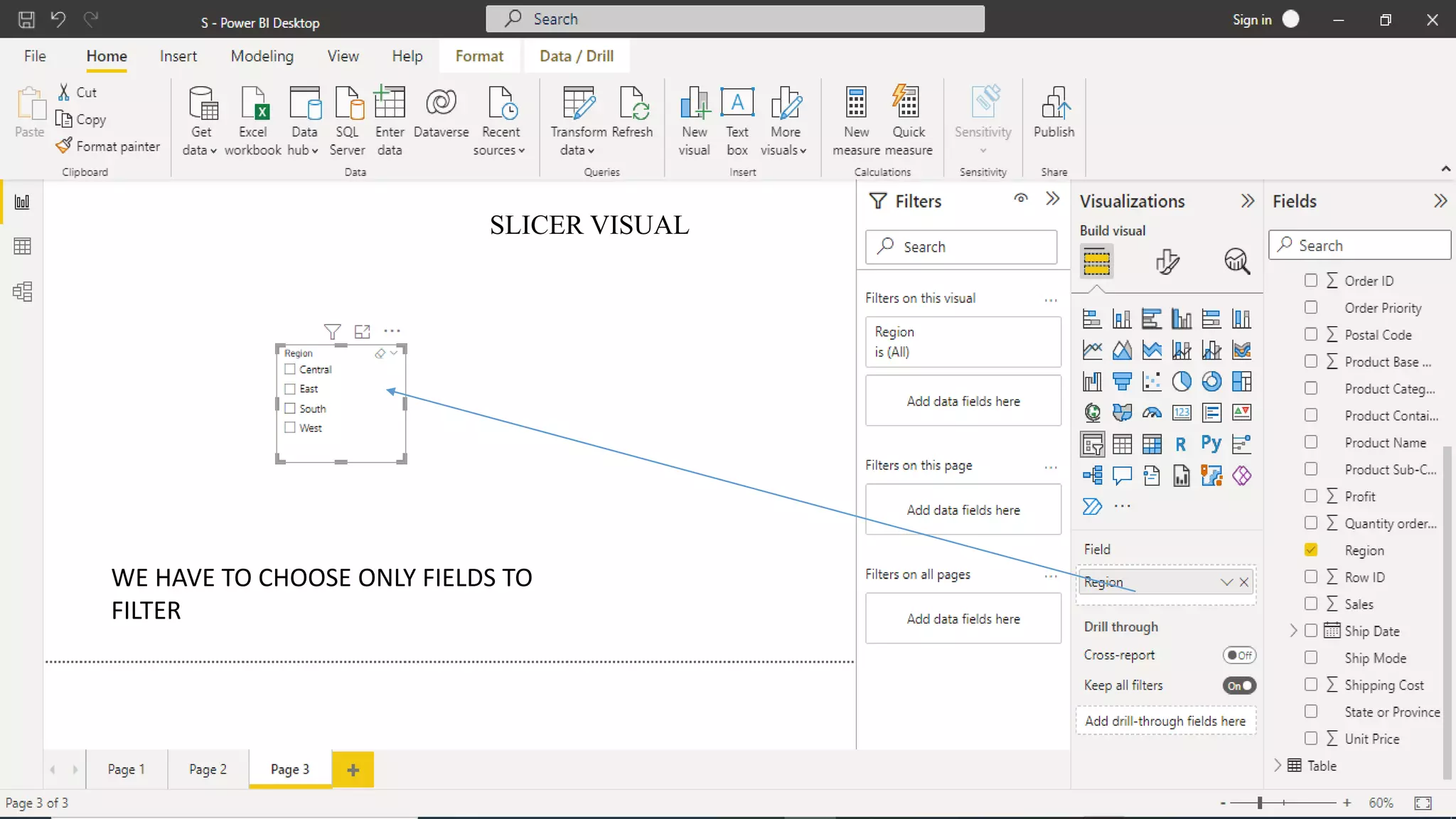This screenshot has height=819, width=1456.
Task: Collapse the Filters pane
Action: tap(1053, 199)
